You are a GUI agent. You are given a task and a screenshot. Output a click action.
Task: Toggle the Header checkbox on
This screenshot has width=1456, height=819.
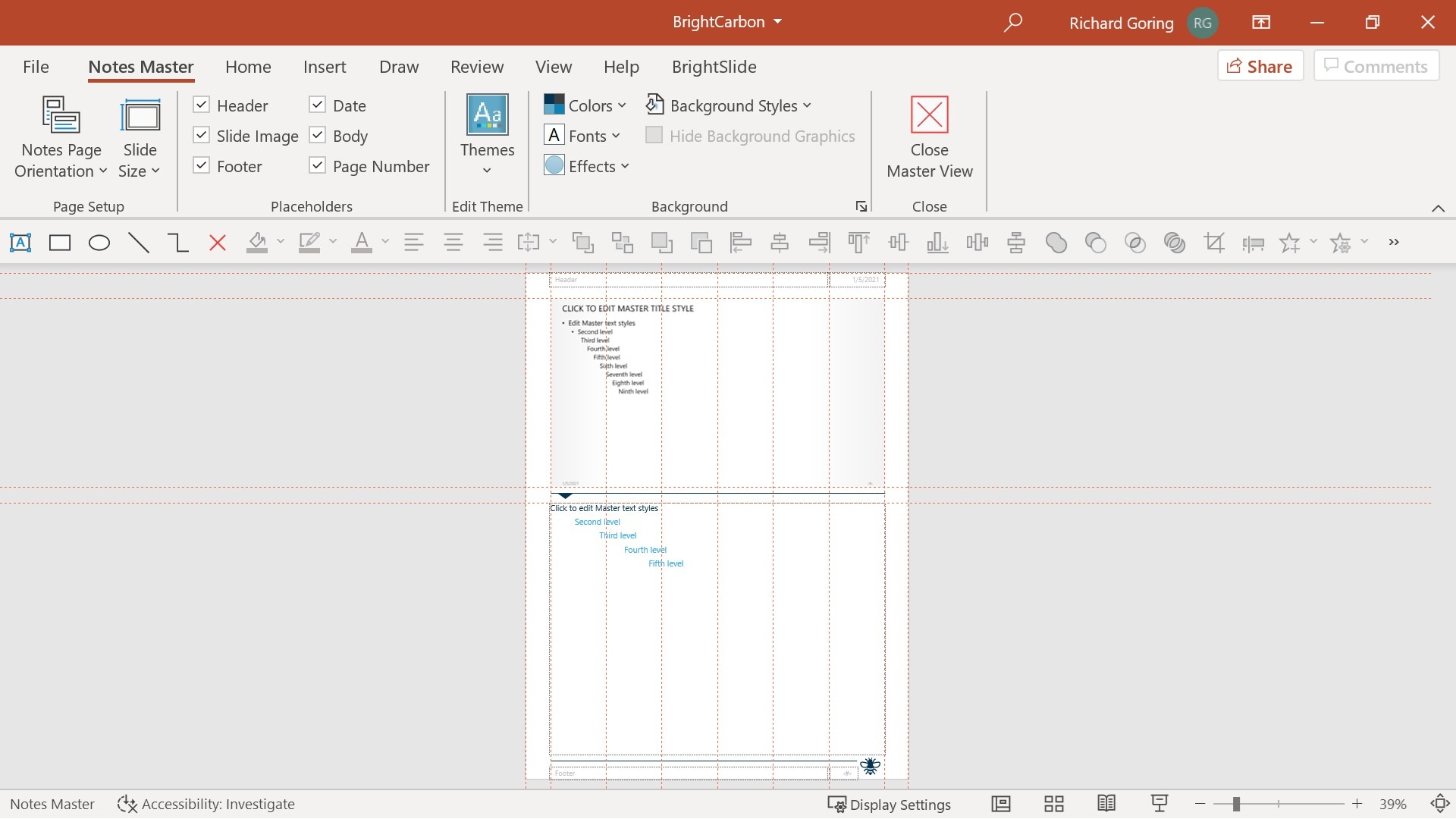200,105
